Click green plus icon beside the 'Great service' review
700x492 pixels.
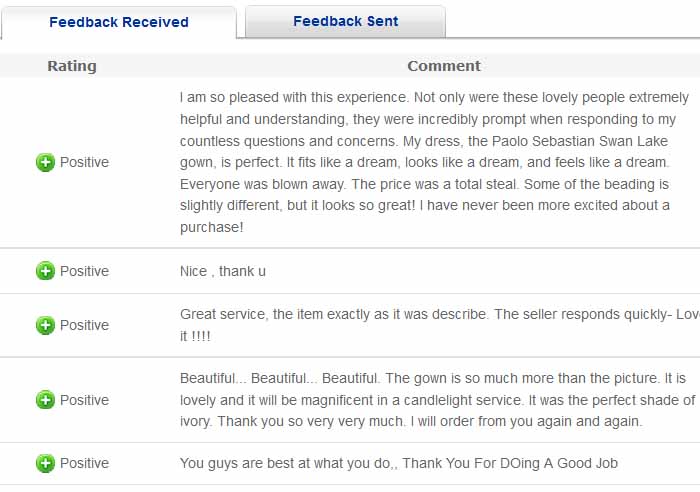[45, 325]
